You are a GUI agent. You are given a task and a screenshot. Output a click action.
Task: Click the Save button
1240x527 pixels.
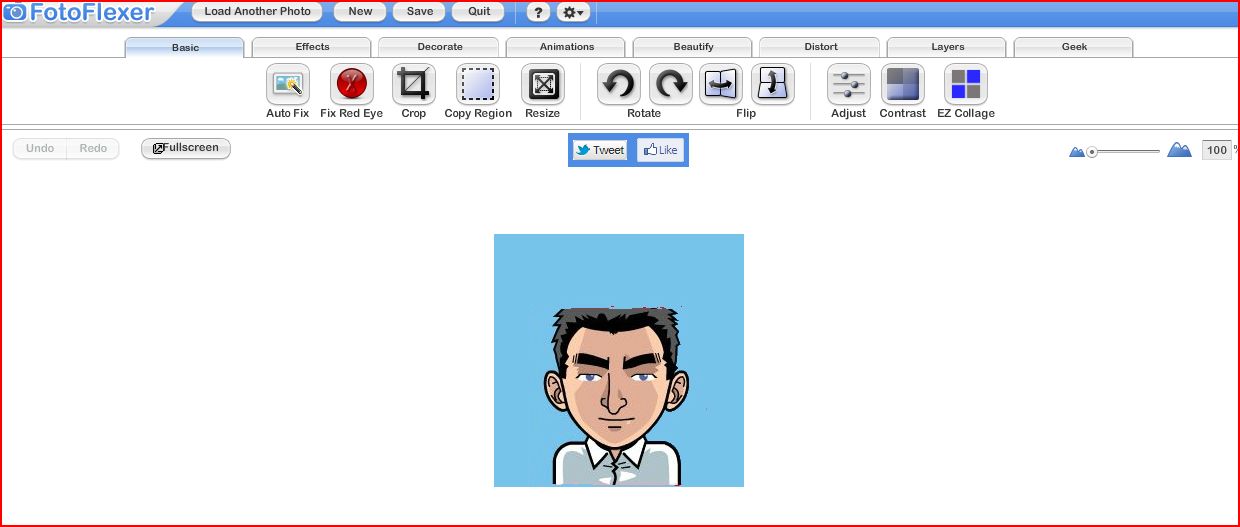(x=420, y=12)
